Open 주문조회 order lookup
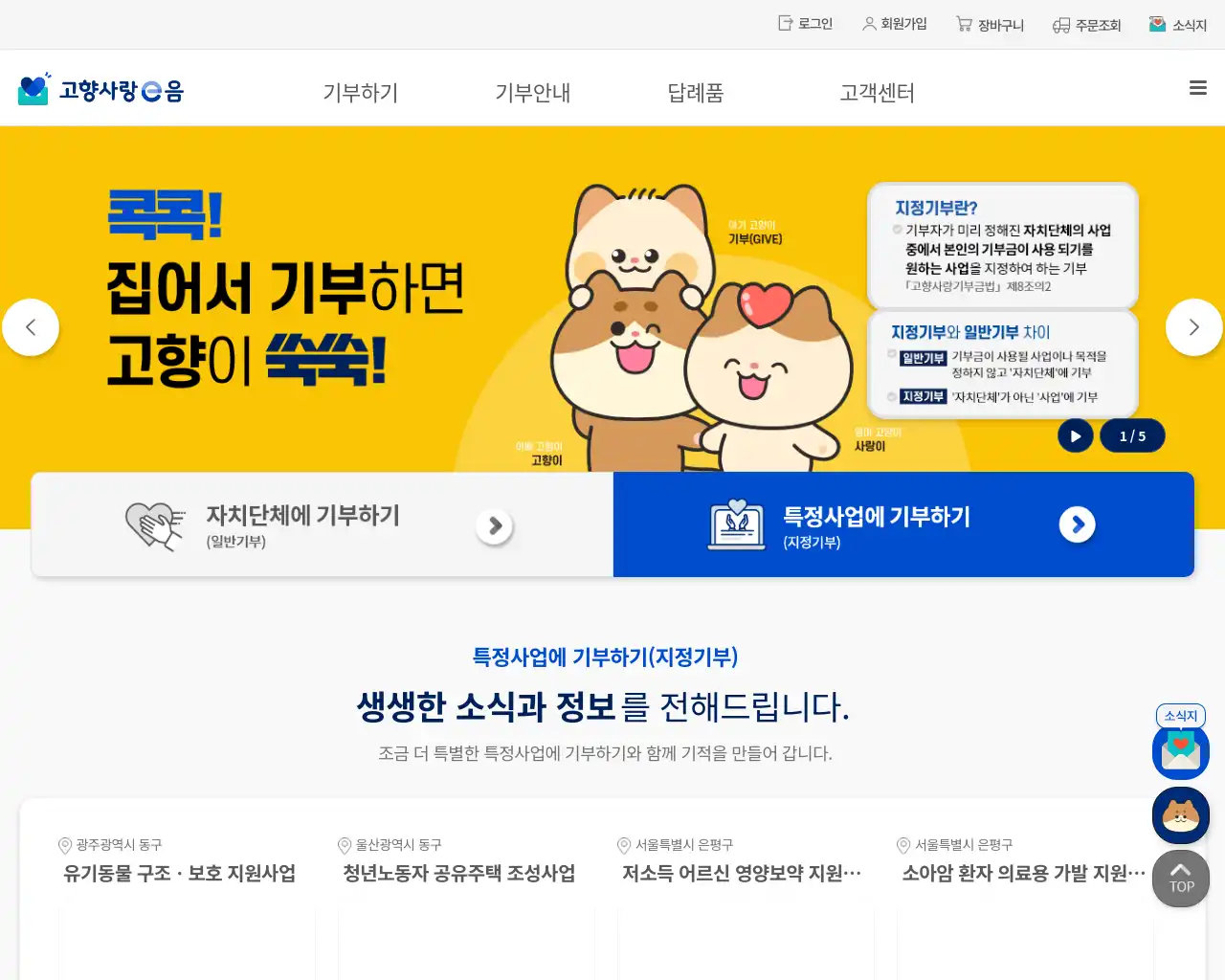1225x980 pixels. 1086,25
